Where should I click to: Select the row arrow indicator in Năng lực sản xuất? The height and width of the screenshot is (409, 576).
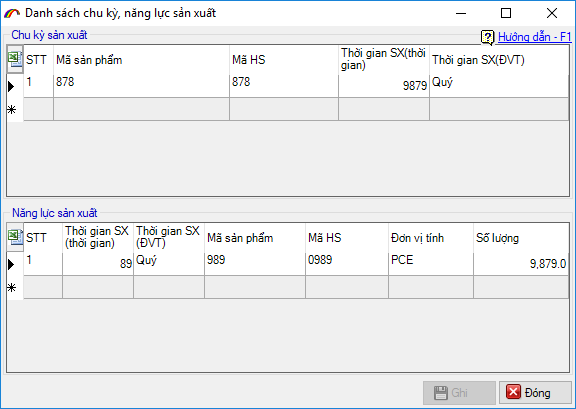click(11, 264)
